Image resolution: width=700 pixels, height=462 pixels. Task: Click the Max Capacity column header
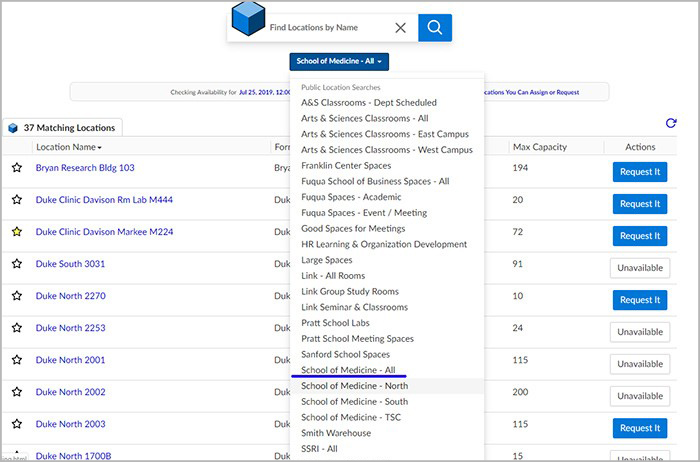540,147
